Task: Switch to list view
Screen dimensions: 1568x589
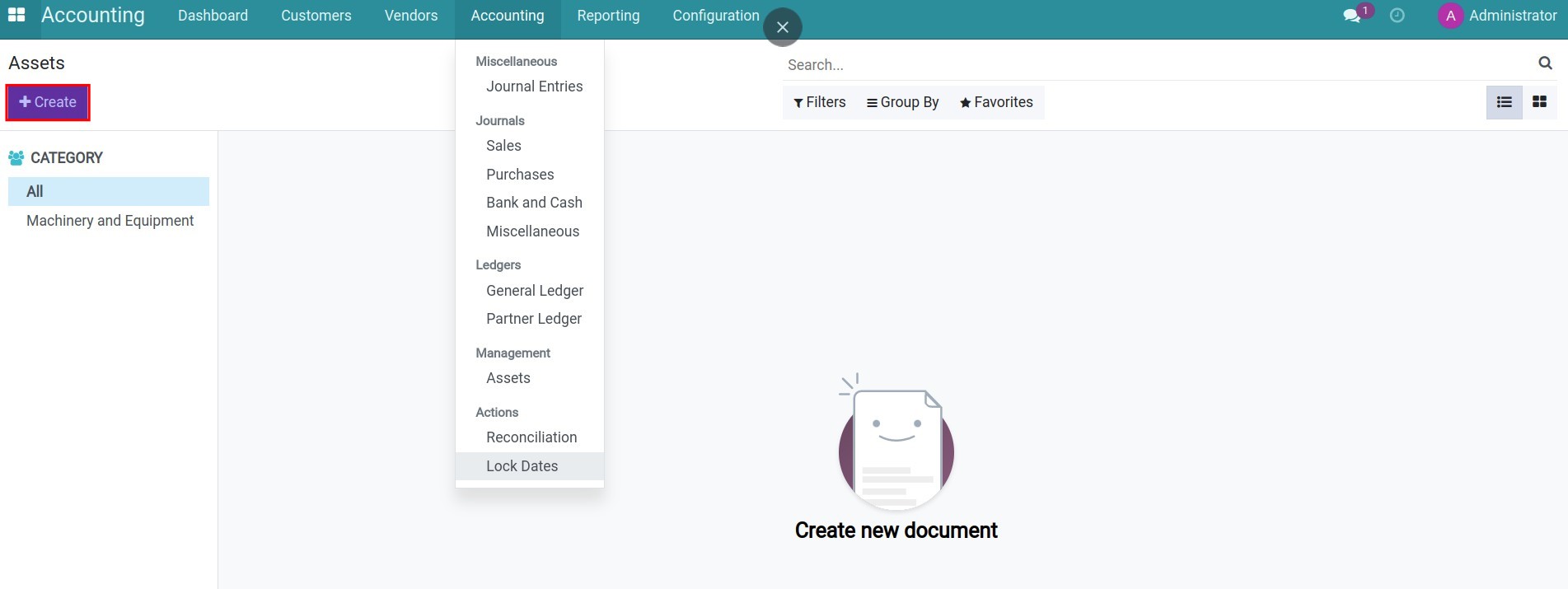Action: tap(1504, 102)
